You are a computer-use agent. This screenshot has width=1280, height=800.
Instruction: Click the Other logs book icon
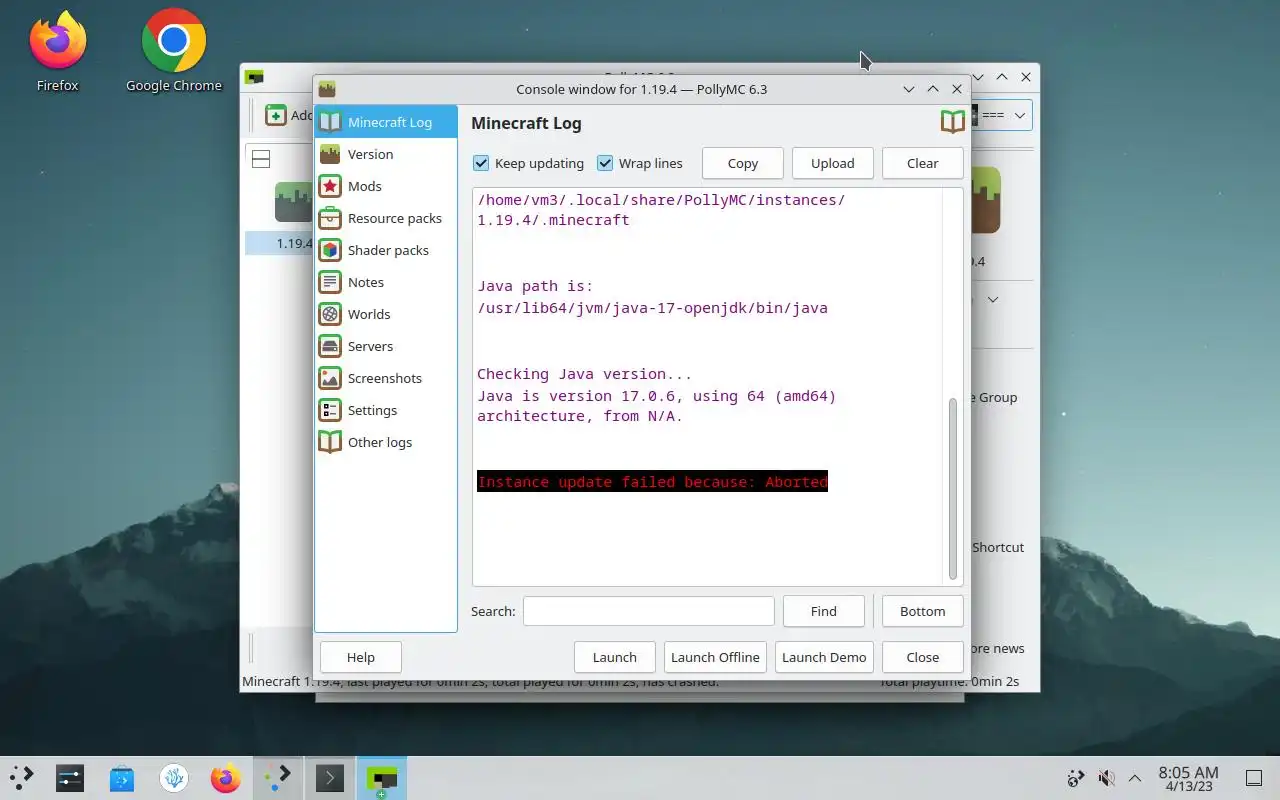click(x=330, y=442)
